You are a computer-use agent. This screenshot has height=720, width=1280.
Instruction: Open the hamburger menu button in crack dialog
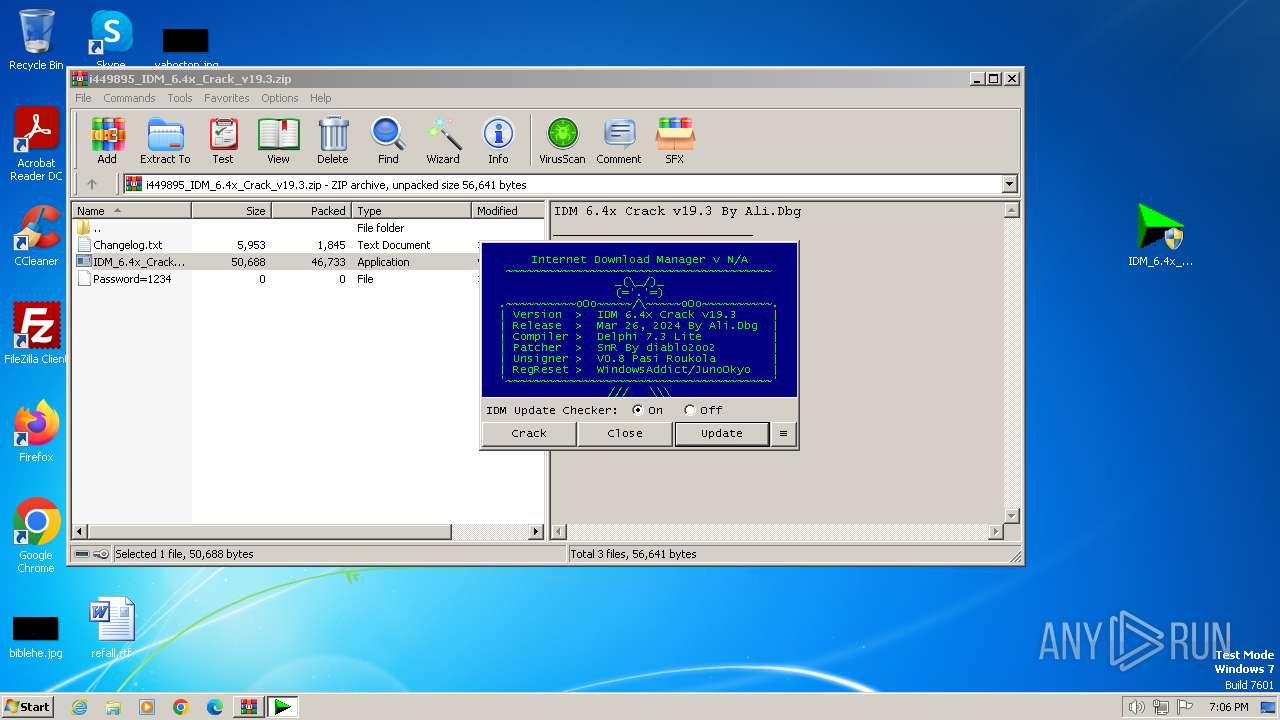coord(783,433)
